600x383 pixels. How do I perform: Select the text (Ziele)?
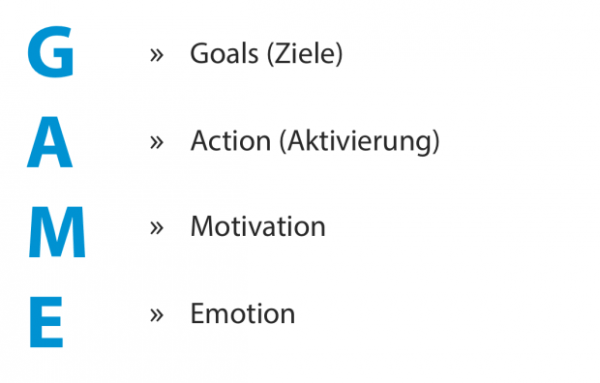click(305, 54)
